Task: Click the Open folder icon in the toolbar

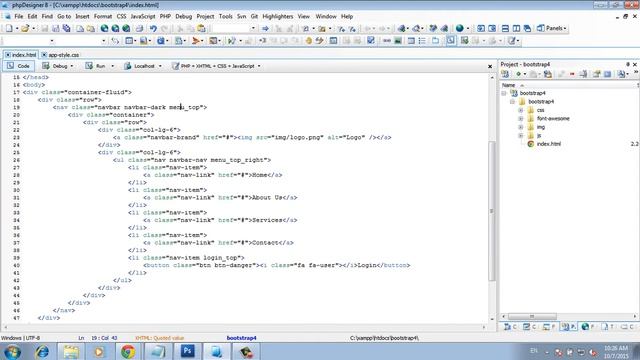Action: [25, 28]
